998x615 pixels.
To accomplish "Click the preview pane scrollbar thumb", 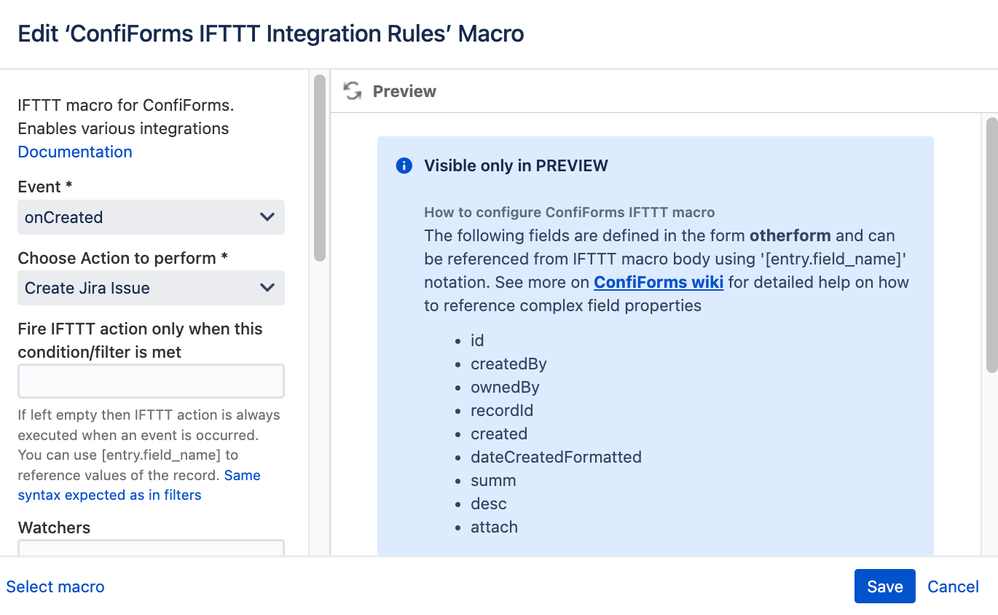I will [992, 244].
